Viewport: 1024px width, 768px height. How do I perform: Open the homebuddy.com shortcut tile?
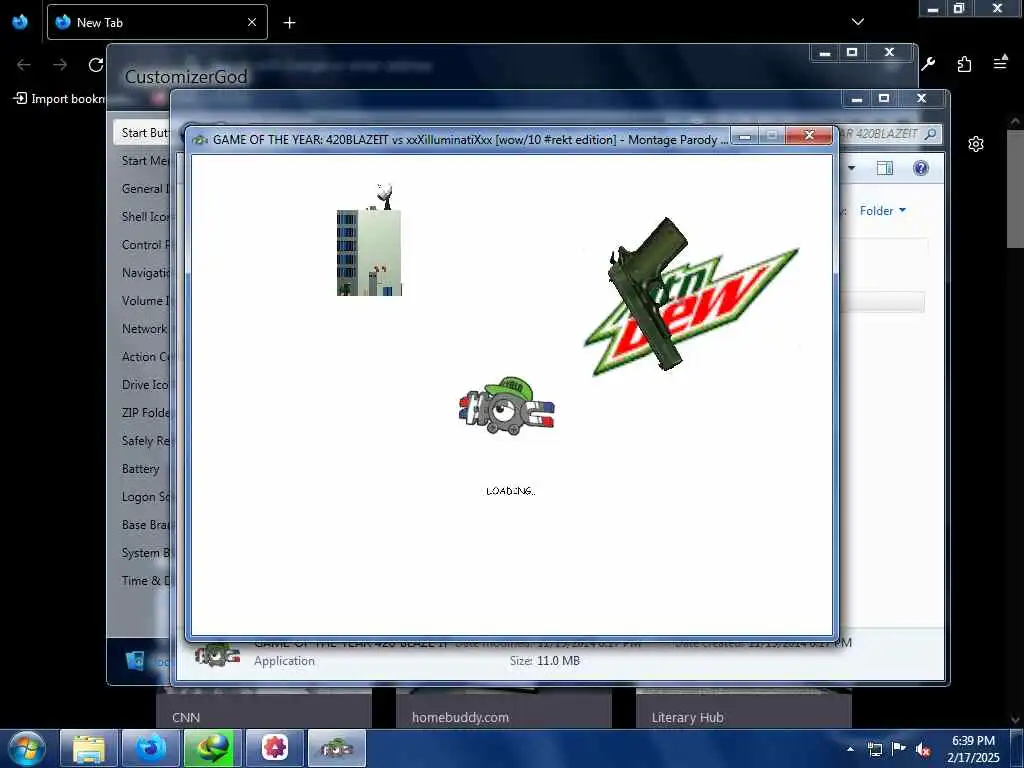tap(504, 709)
